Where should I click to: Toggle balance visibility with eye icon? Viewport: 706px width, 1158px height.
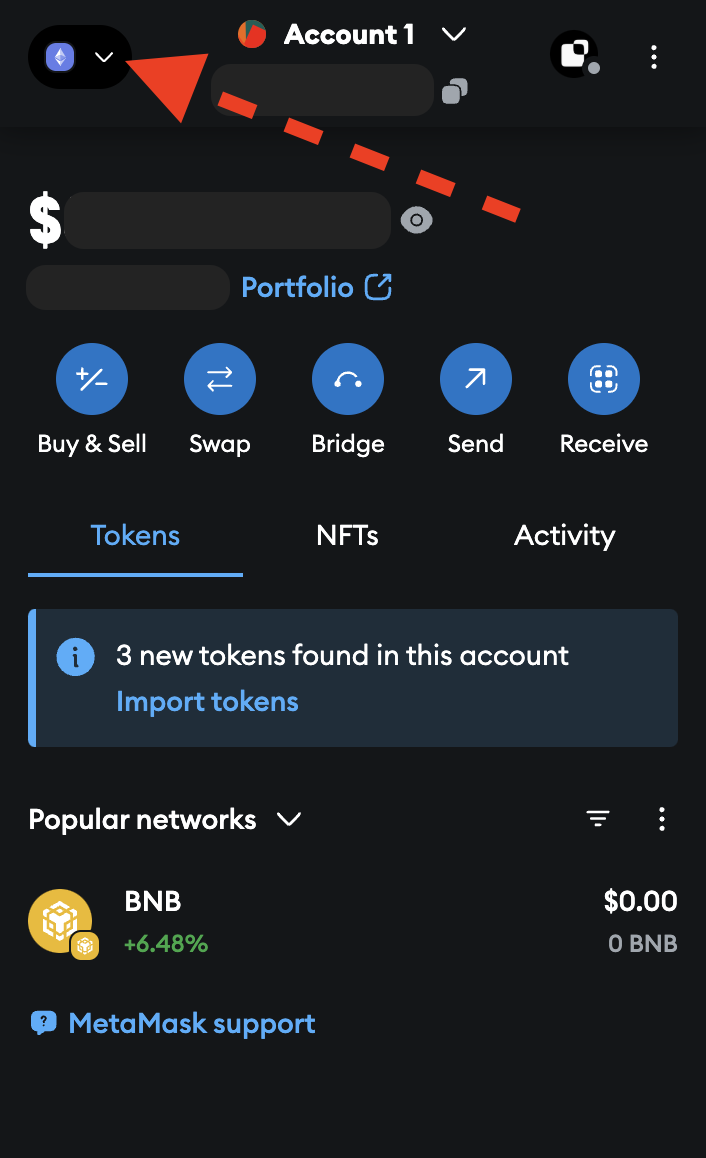pos(416,221)
